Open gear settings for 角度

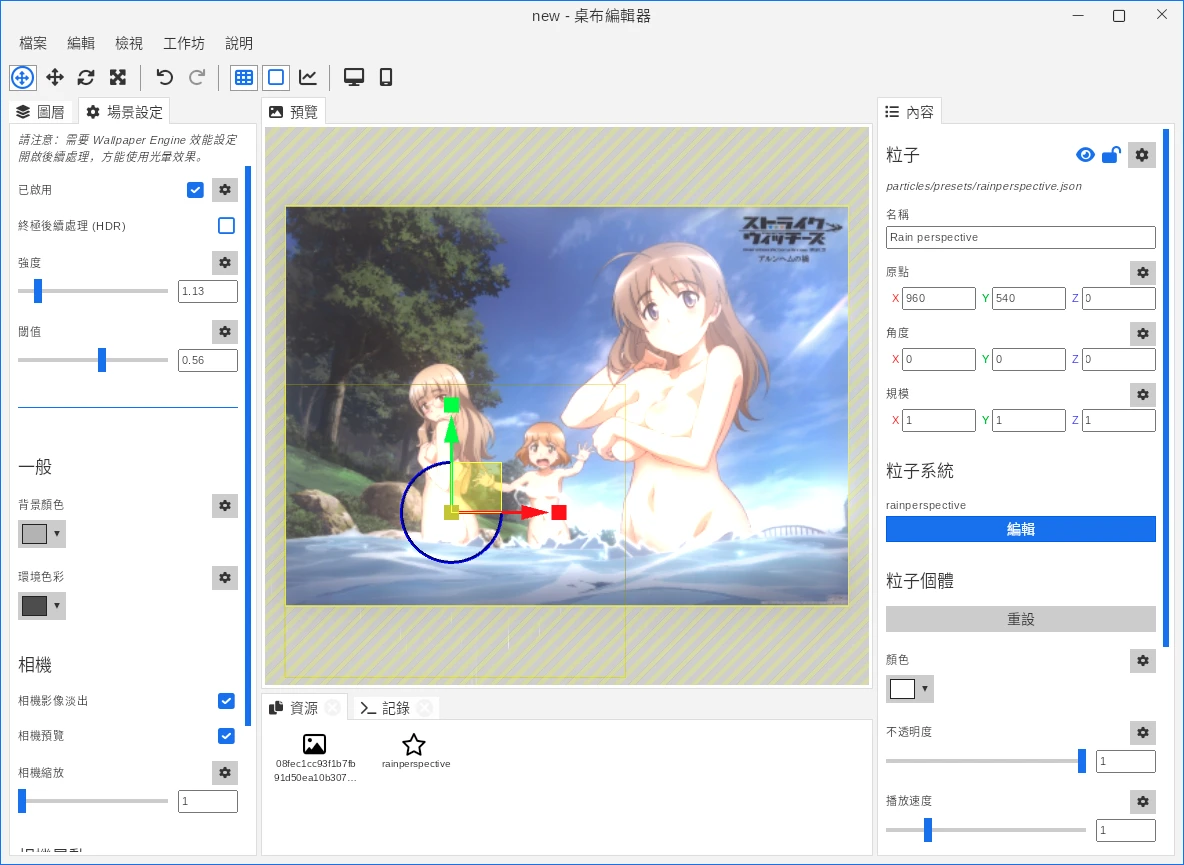(x=1142, y=333)
